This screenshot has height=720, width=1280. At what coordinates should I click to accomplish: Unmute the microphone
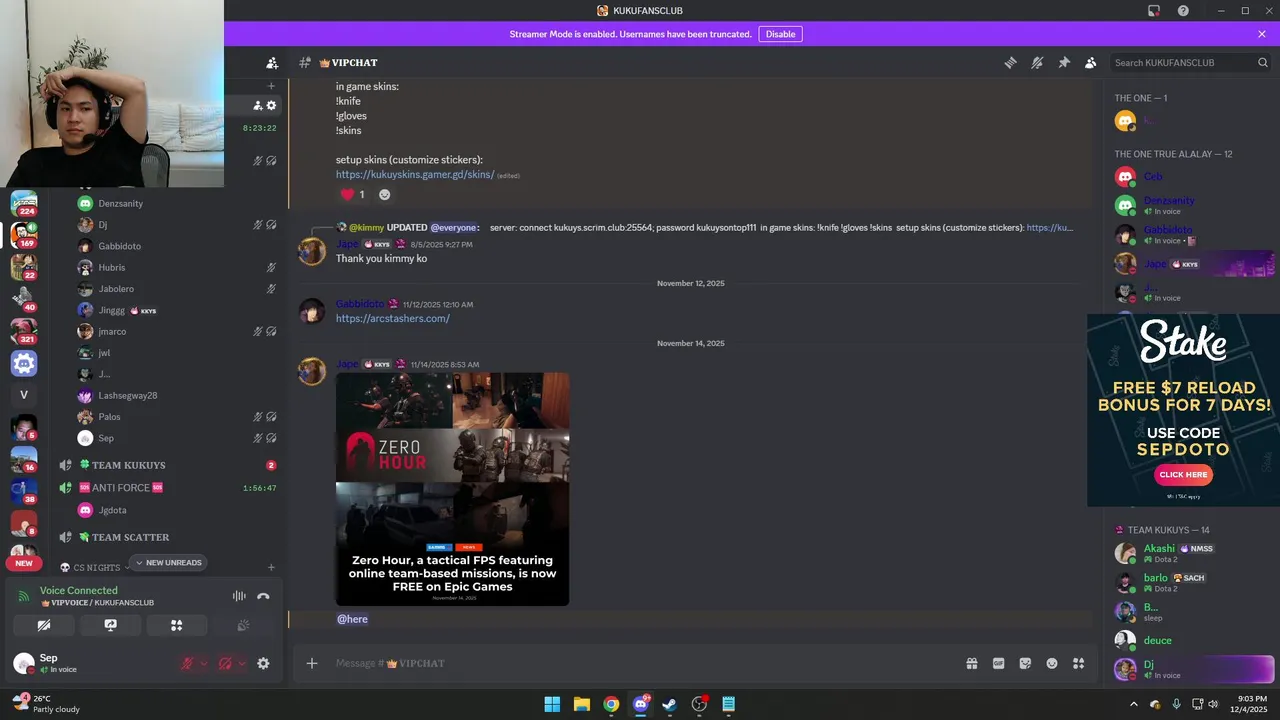coord(187,663)
